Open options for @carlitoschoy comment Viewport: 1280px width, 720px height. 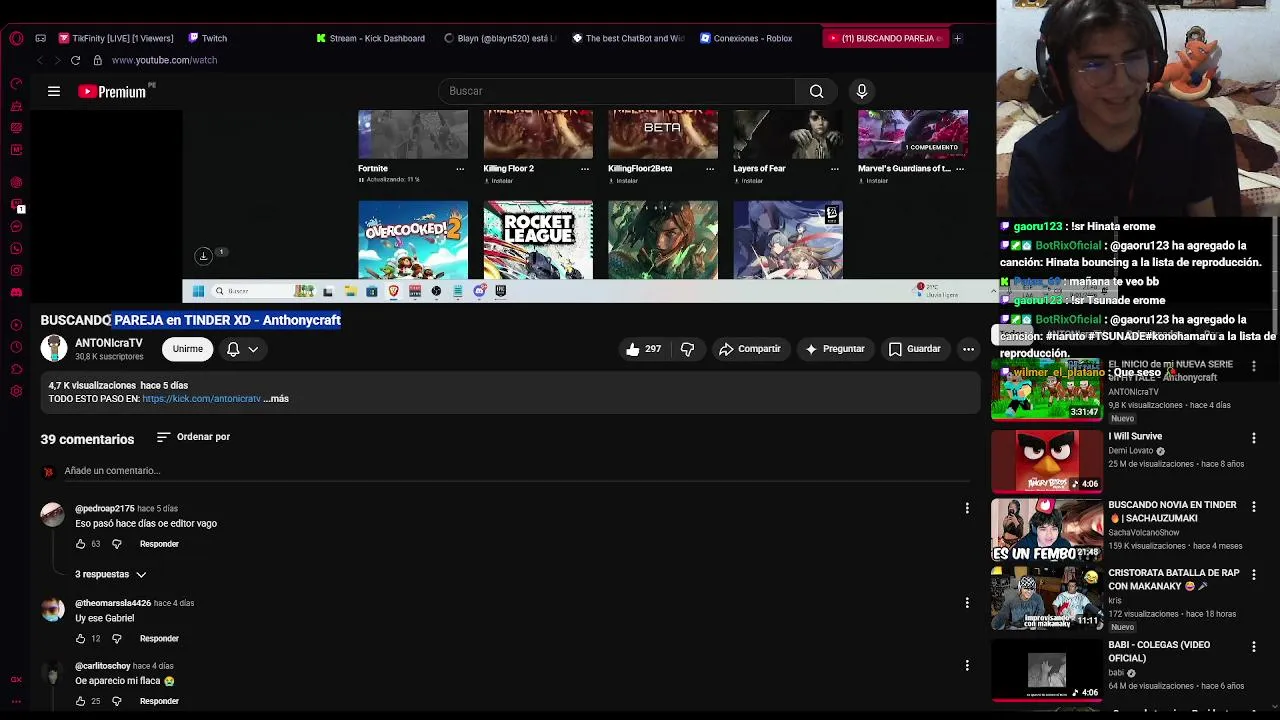tap(967, 665)
